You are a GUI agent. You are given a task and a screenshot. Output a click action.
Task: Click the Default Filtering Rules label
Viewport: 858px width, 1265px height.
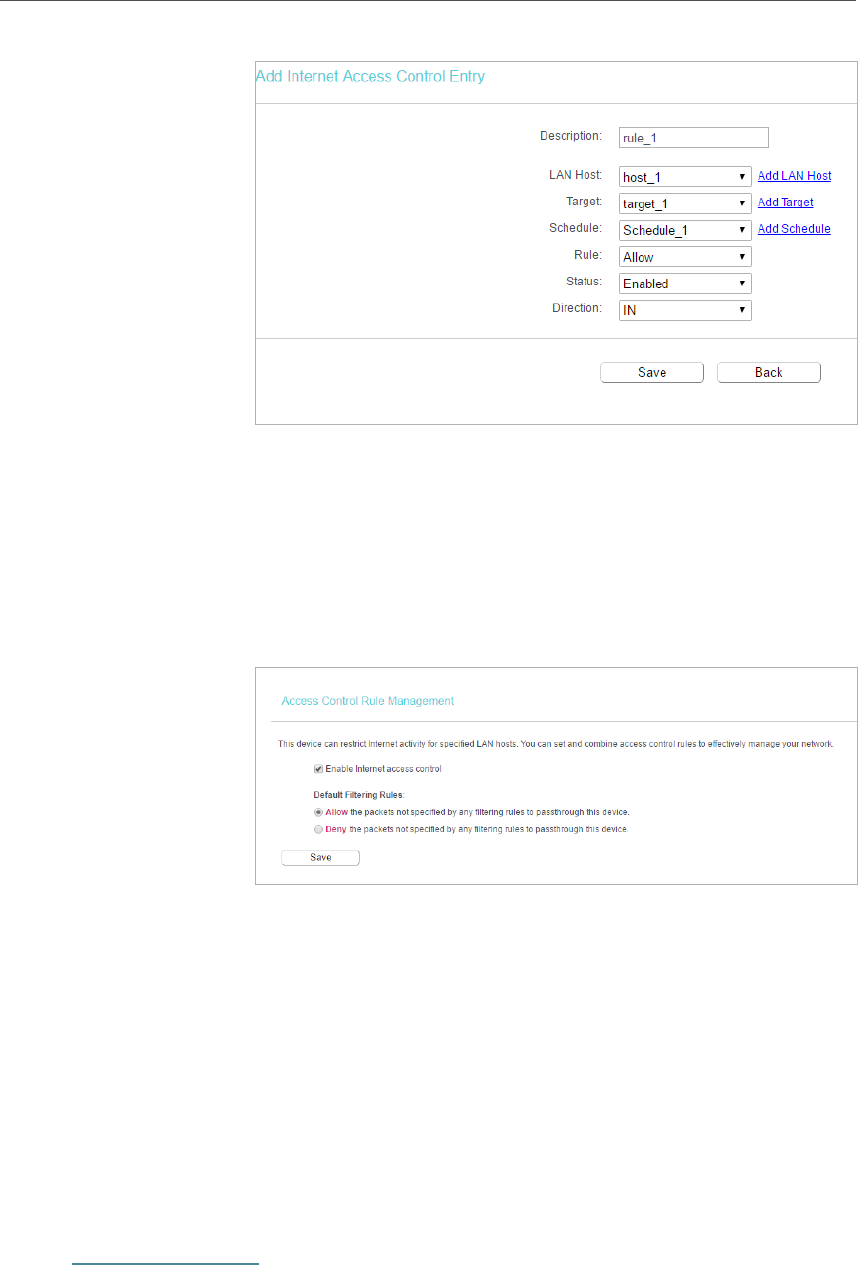click(x=358, y=797)
